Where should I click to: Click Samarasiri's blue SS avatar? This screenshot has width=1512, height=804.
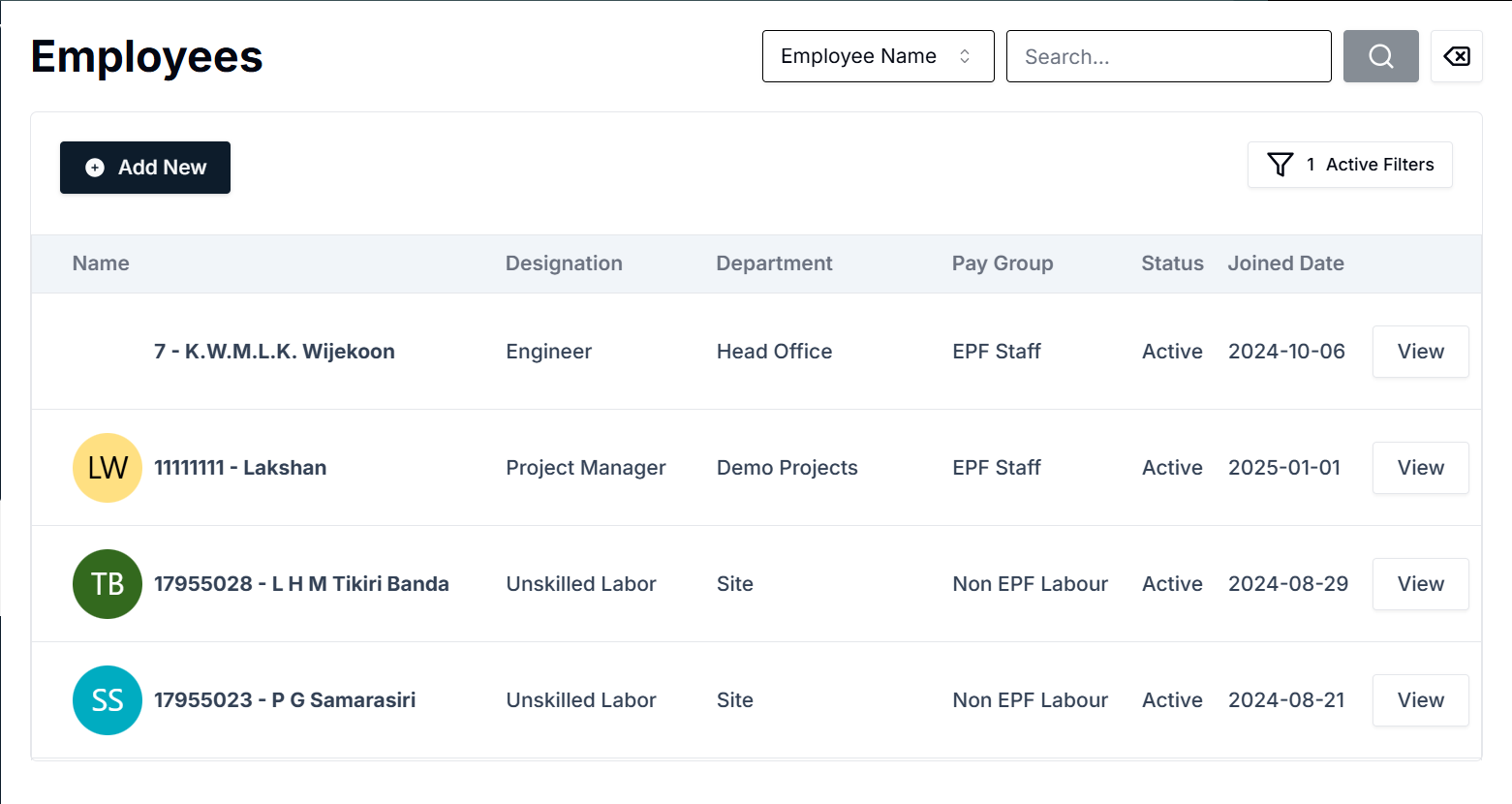coord(107,700)
